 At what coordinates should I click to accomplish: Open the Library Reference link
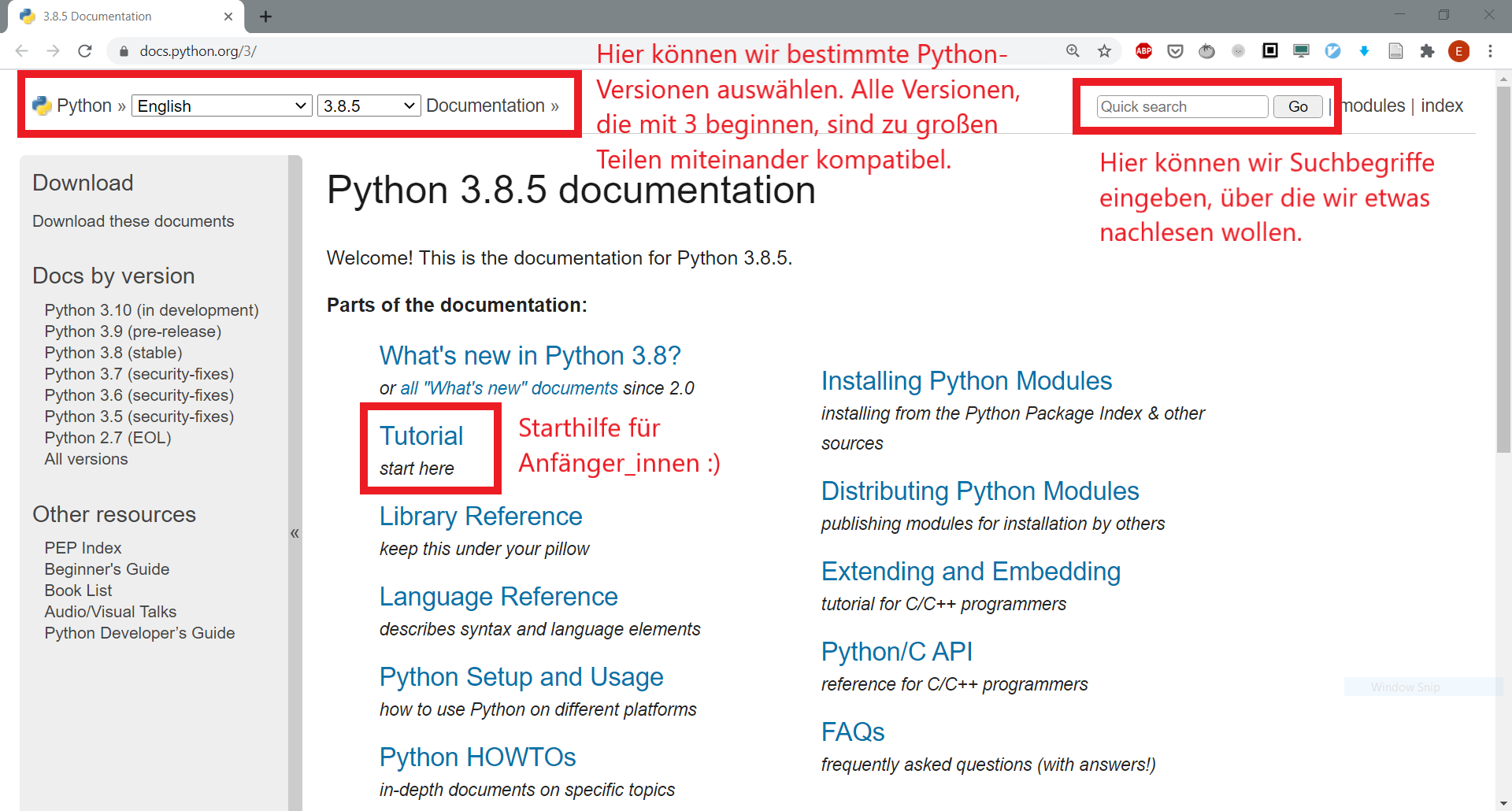[x=480, y=517]
